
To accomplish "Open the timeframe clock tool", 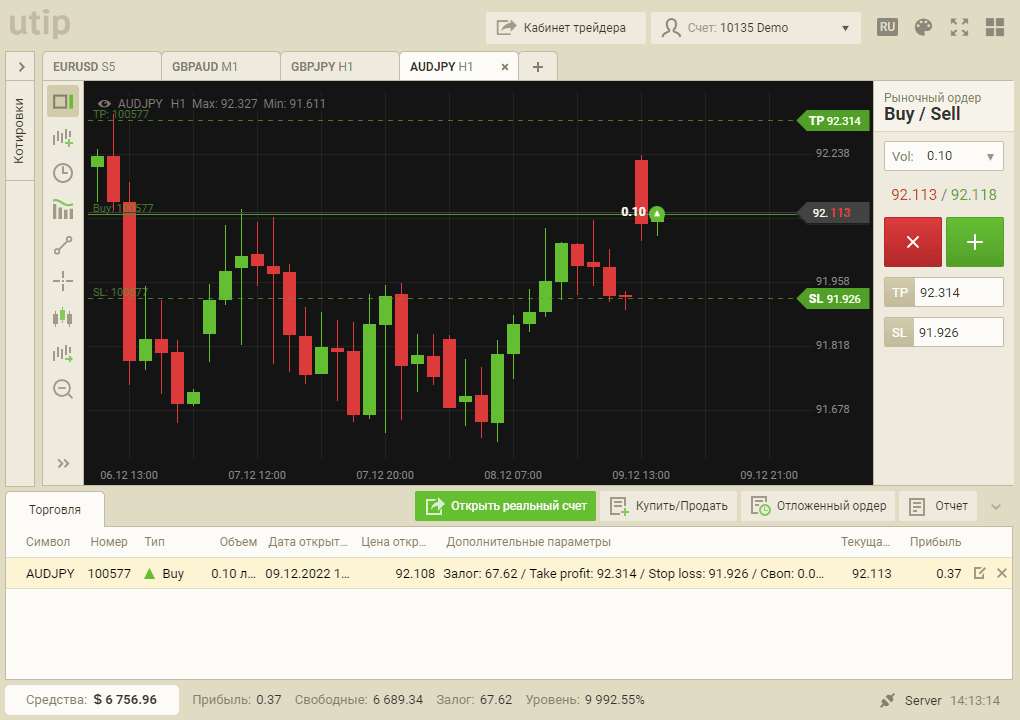I will 63,173.
